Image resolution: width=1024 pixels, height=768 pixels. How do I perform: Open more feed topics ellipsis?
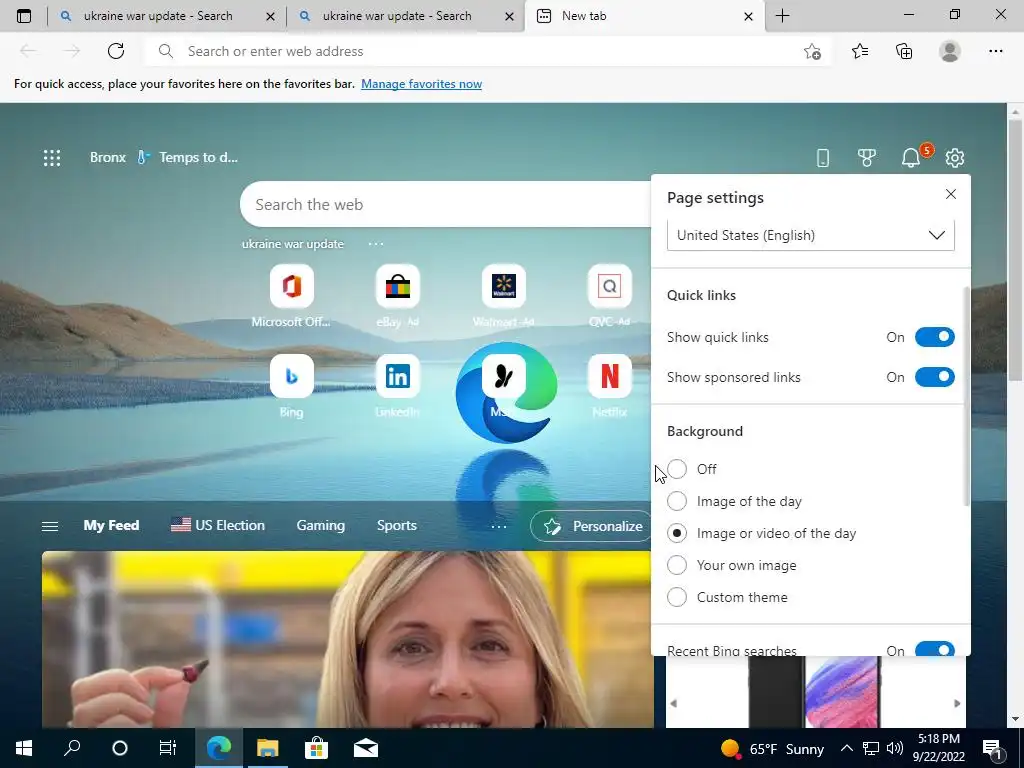(498, 526)
